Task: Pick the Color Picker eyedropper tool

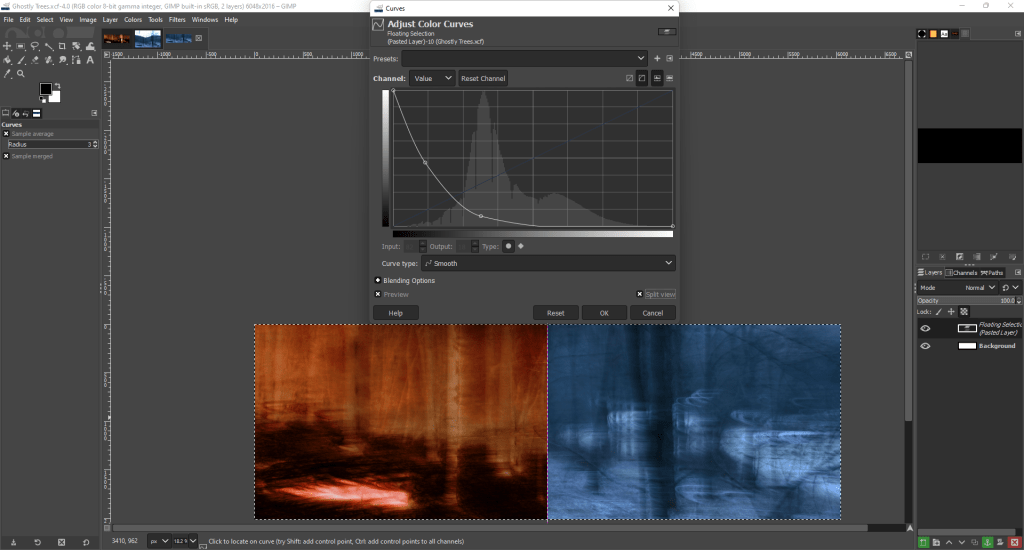Action: [x=8, y=73]
